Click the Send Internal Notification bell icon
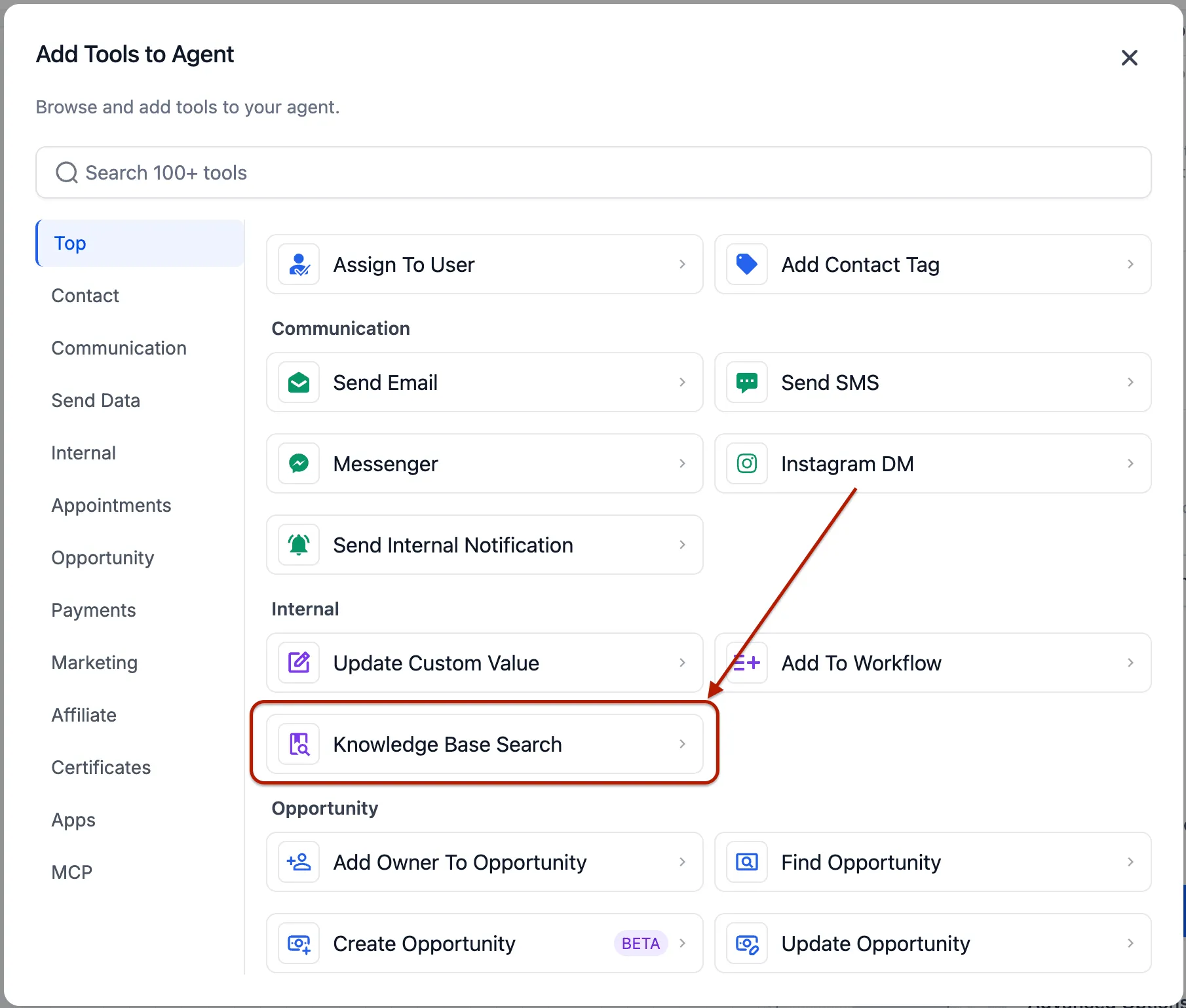The width and height of the screenshot is (1186, 1008). click(x=299, y=545)
